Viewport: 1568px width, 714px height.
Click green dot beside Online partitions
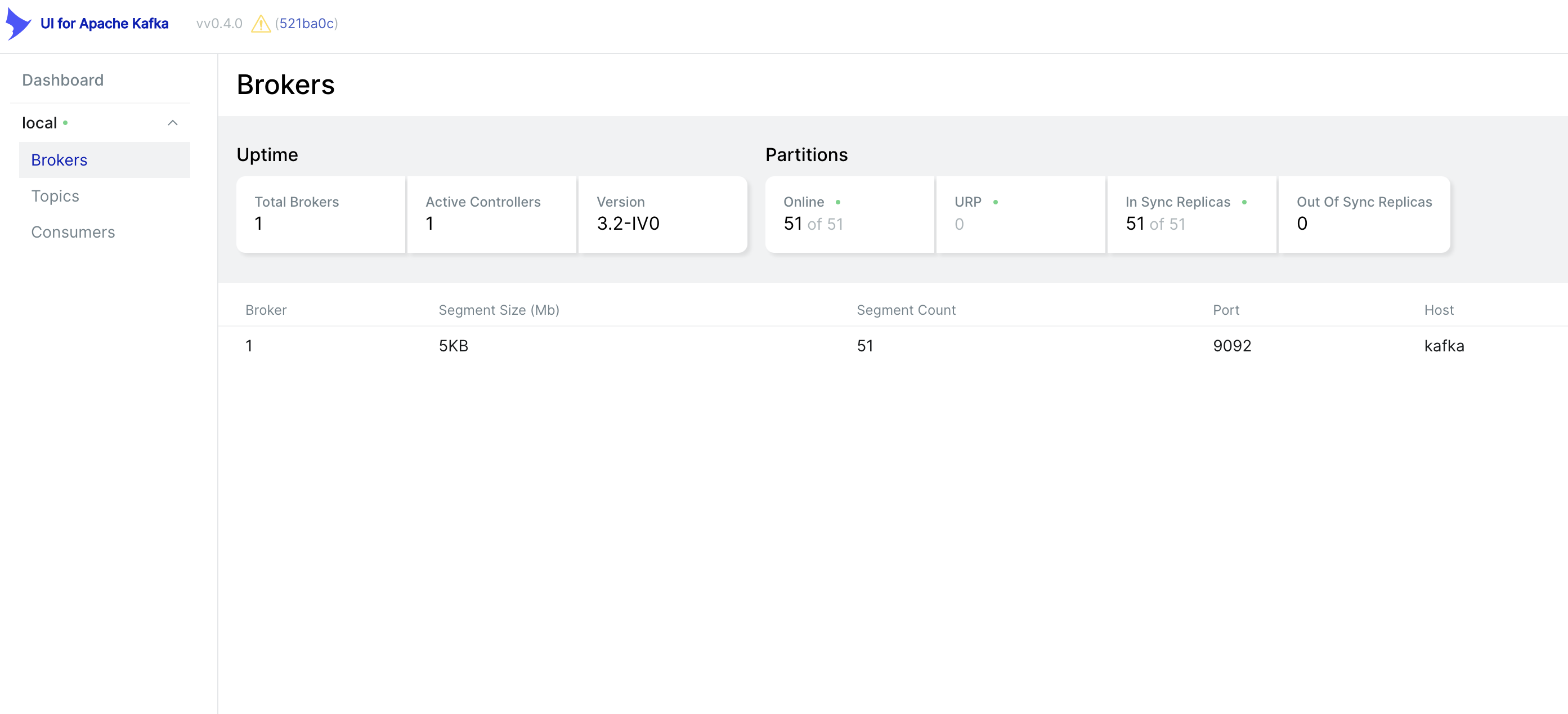[838, 202]
